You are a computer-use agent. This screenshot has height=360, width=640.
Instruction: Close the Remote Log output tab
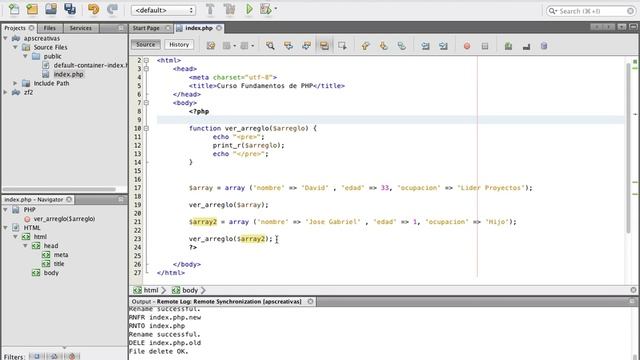(311, 301)
